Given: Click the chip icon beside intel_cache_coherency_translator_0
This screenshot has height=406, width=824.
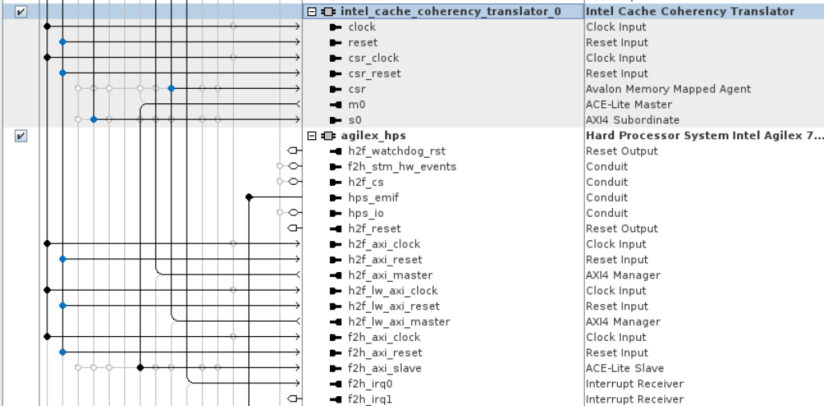Looking at the screenshot, I should [x=327, y=12].
